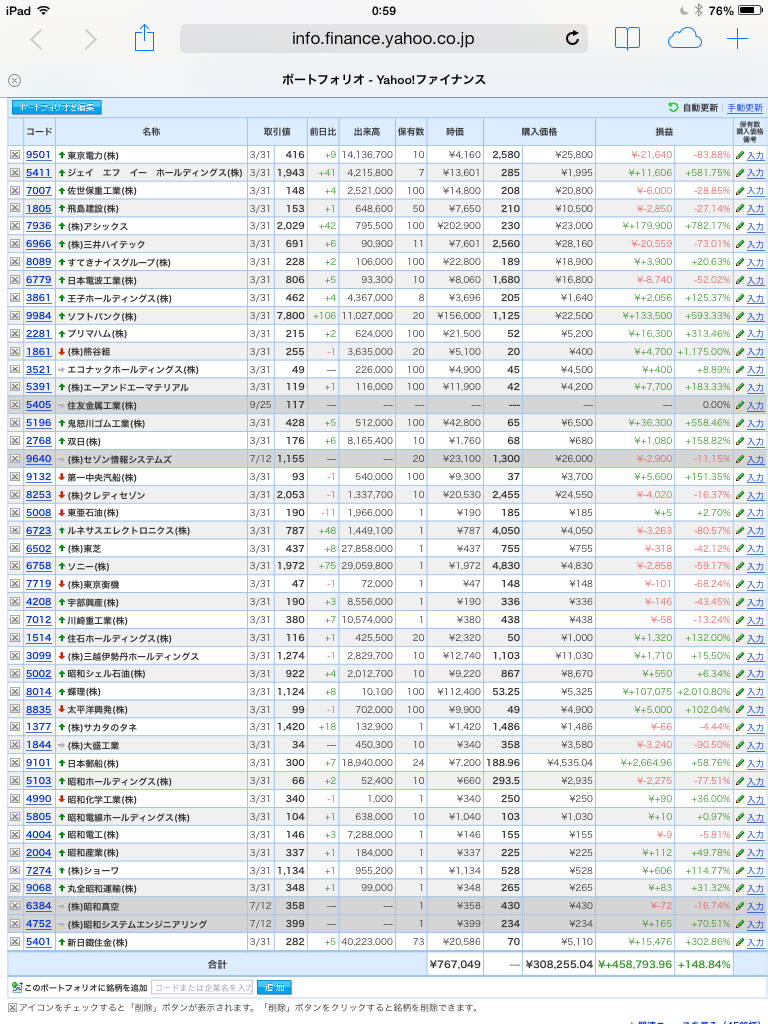Click the total profit +458,793.96 value
768x1024 pixels.
click(635, 964)
